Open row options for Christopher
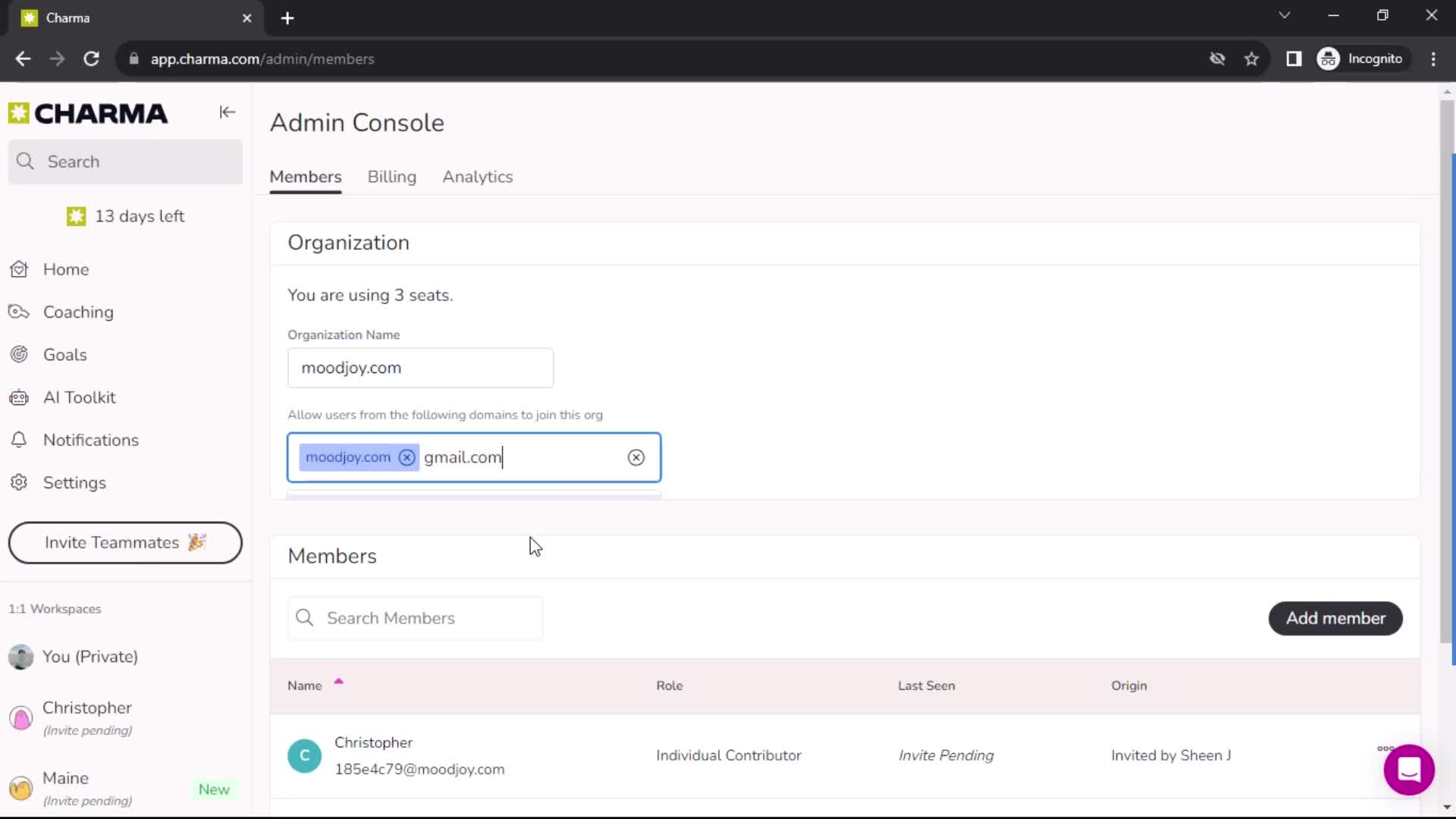The width and height of the screenshot is (1456, 819). (1385, 748)
